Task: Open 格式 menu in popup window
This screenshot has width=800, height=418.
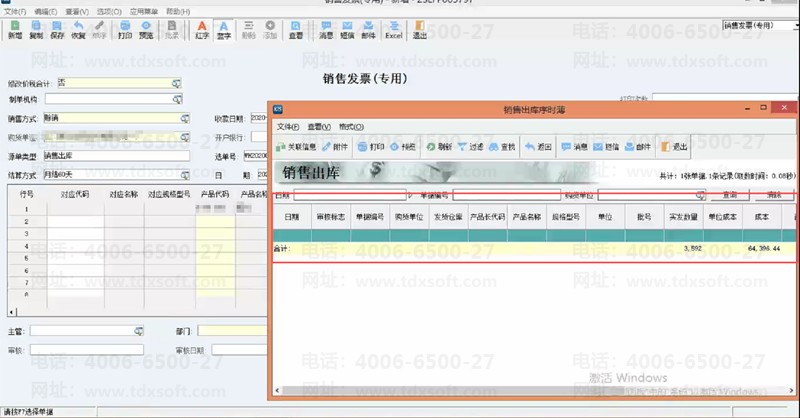Action: (x=351, y=127)
